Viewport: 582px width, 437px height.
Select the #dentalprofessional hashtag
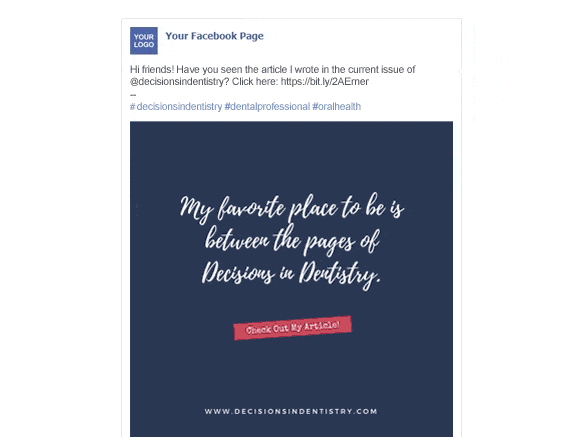point(267,107)
